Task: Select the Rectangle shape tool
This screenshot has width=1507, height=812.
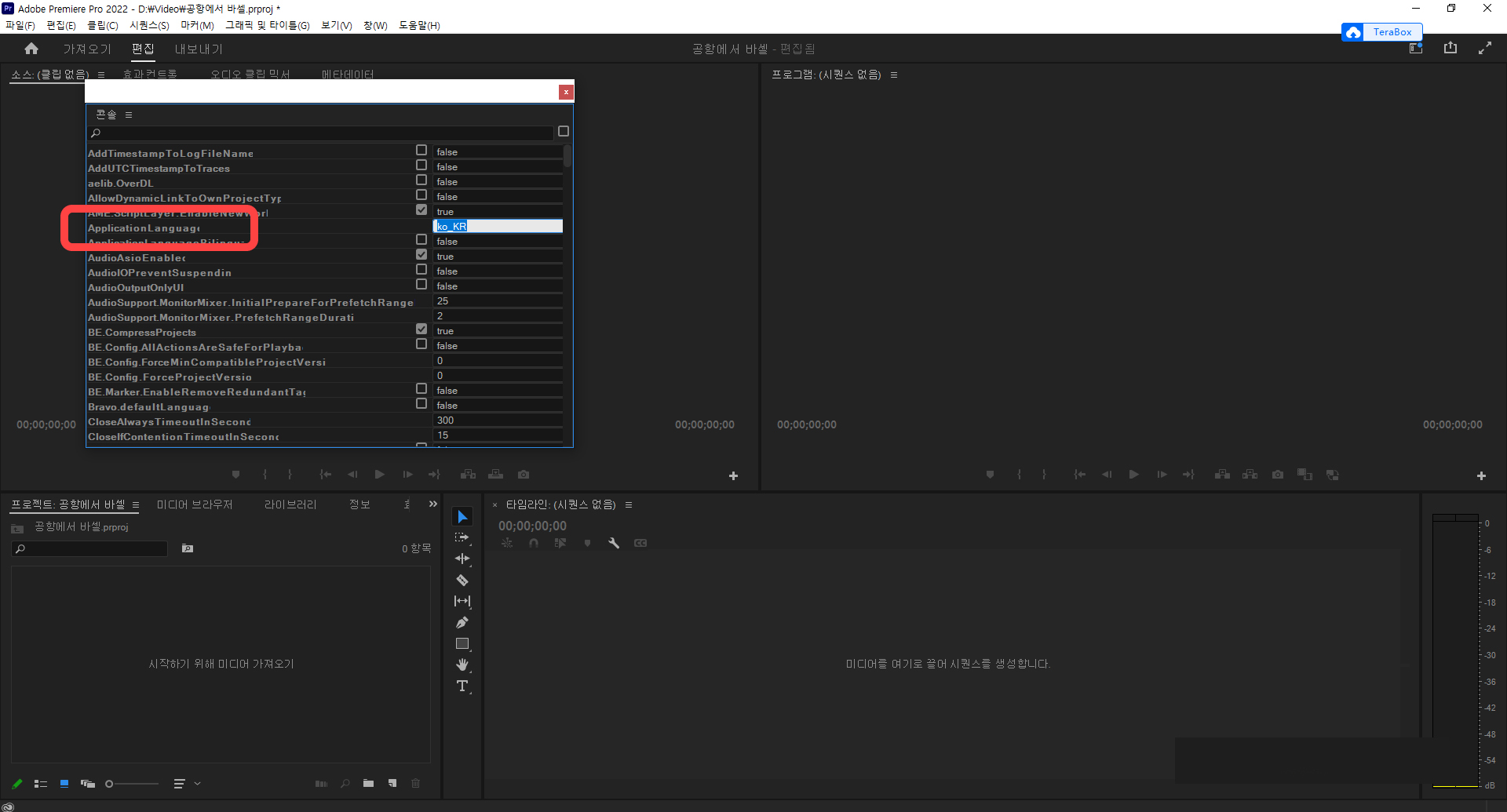Action: point(462,643)
